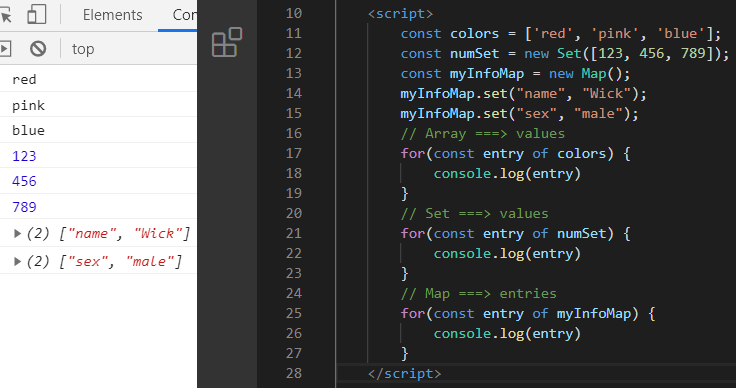Expand the ["sex", "male"] array entry

coord(17,261)
